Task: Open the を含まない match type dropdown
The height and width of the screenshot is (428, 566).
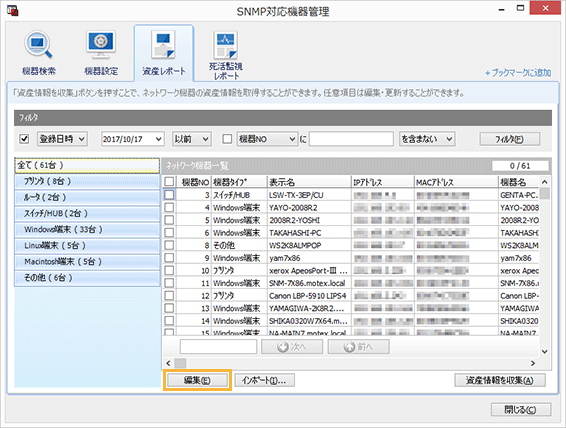Action: (427, 139)
